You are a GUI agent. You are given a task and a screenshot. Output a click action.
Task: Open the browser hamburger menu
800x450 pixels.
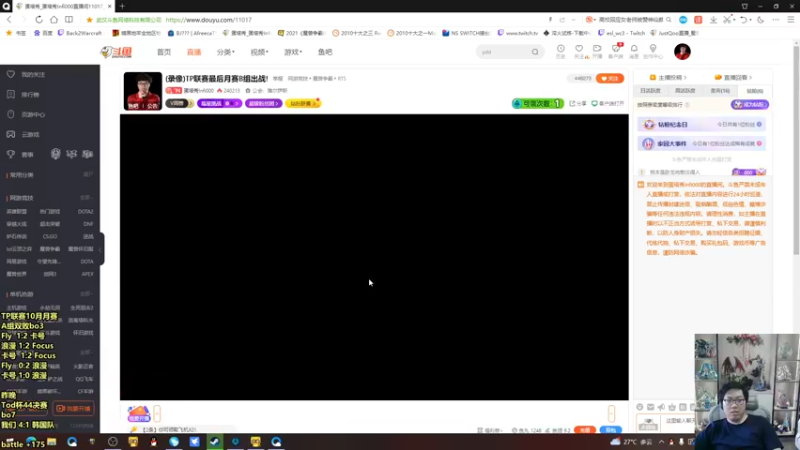[x=791, y=20]
